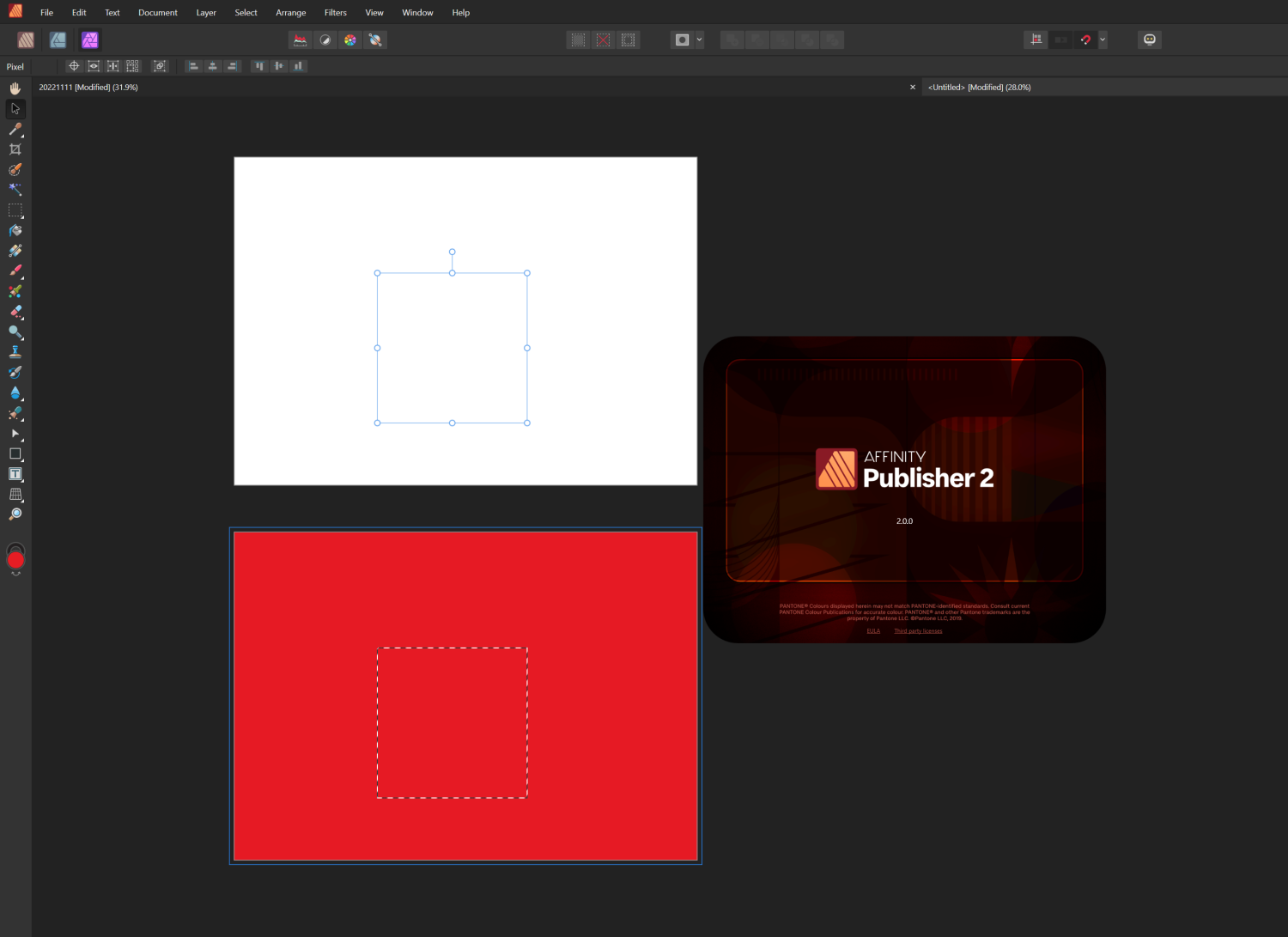Open the Filters menu
The image size is (1288, 937).
point(335,12)
